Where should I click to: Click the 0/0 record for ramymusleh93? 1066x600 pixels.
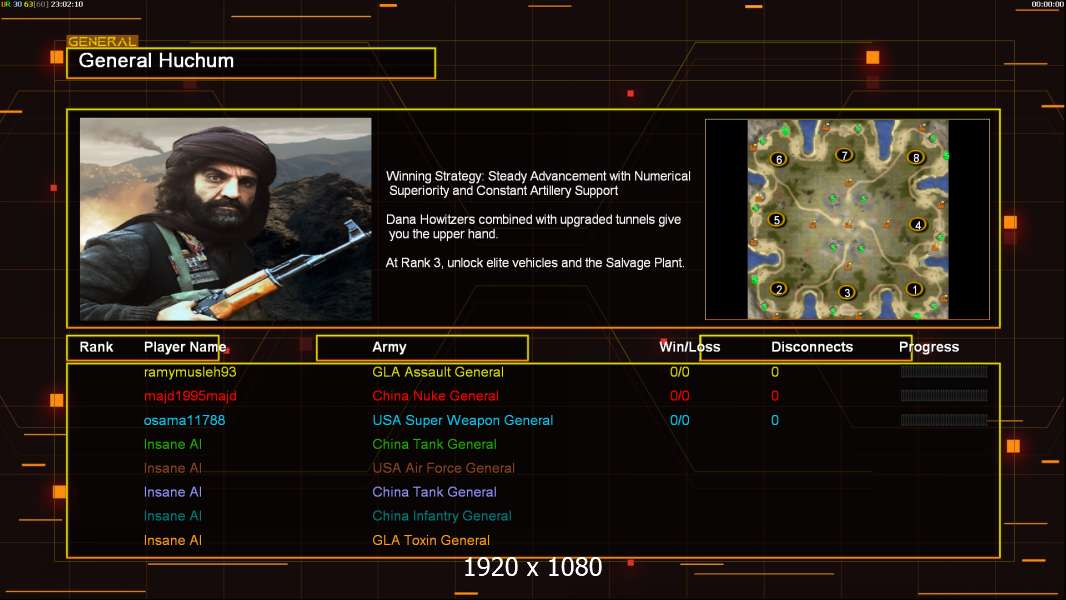pos(679,372)
